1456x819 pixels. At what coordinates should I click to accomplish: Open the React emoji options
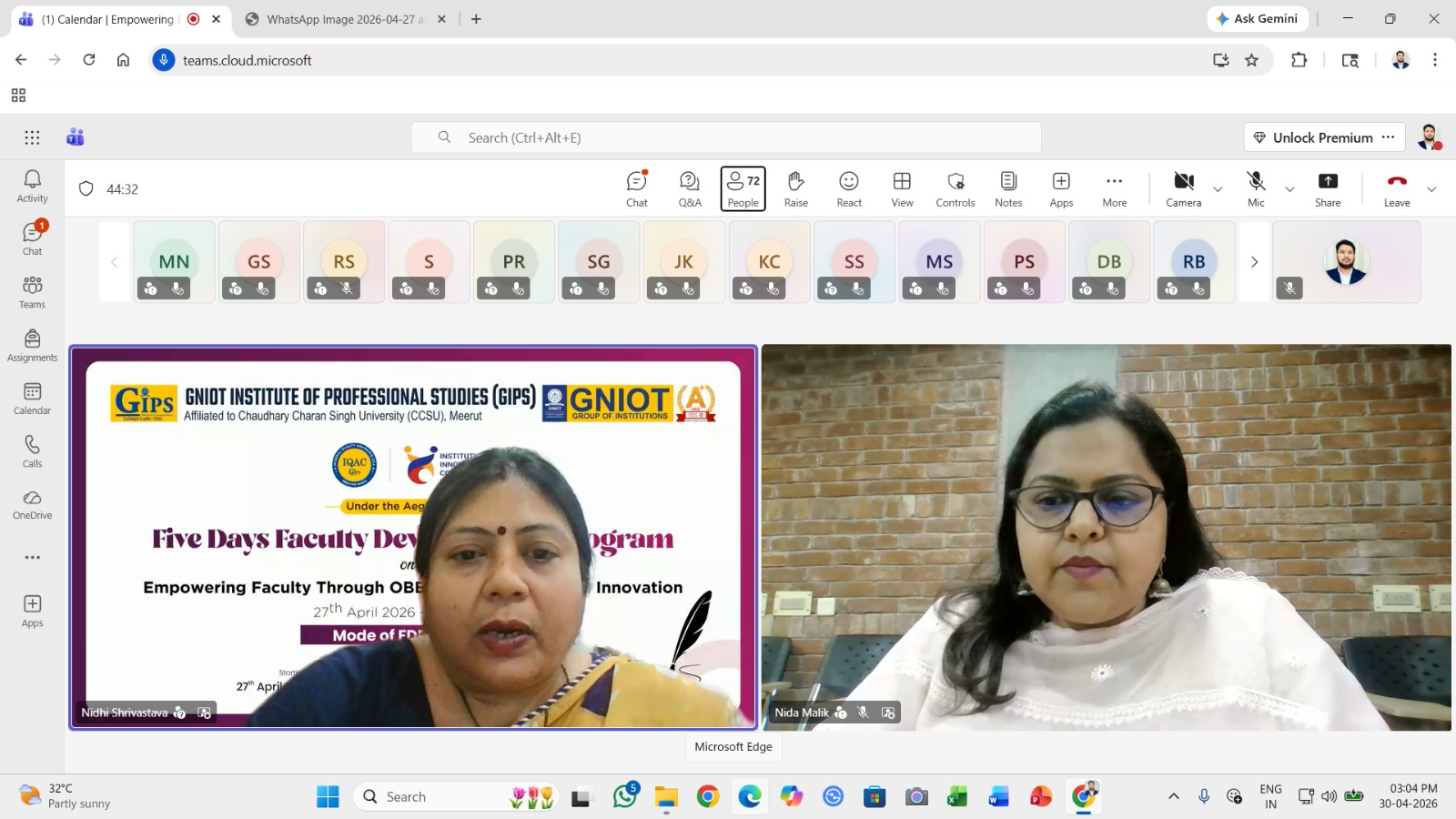click(849, 189)
